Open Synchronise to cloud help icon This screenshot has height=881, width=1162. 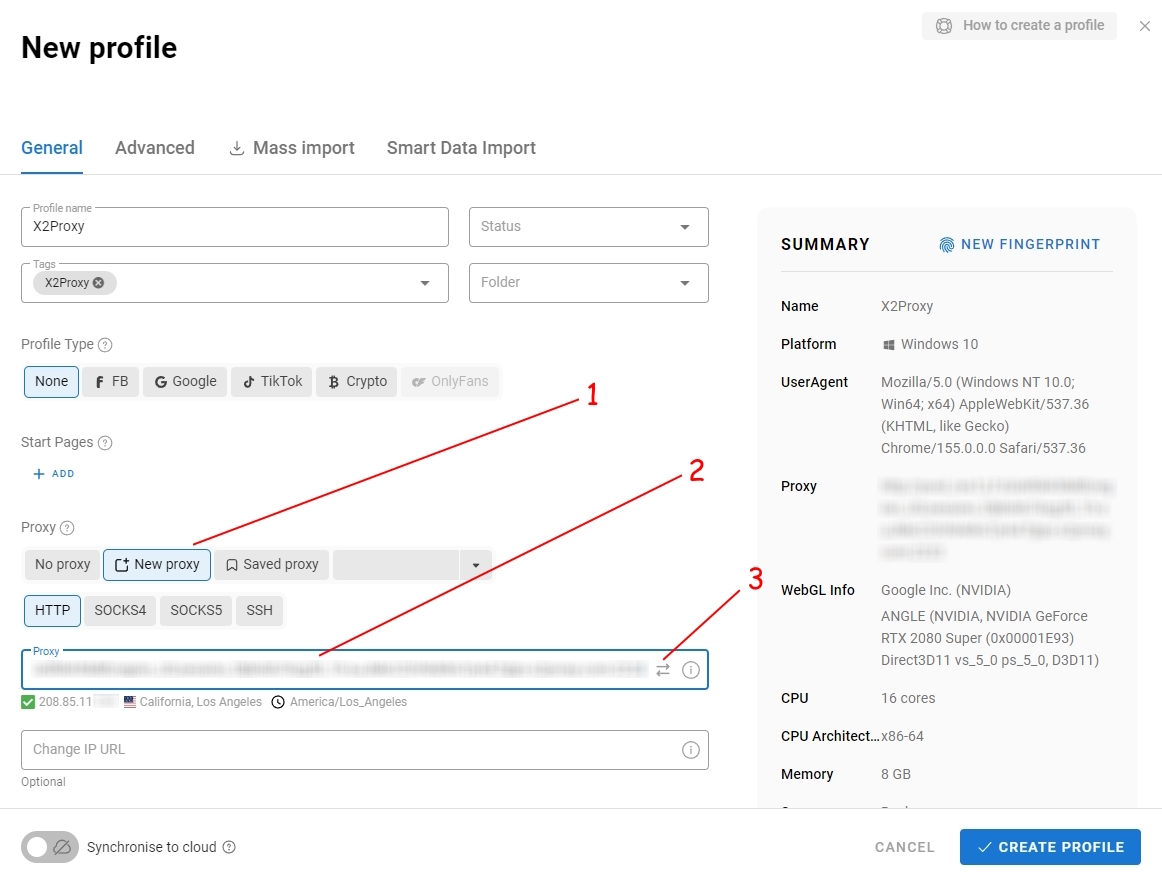[229, 847]
